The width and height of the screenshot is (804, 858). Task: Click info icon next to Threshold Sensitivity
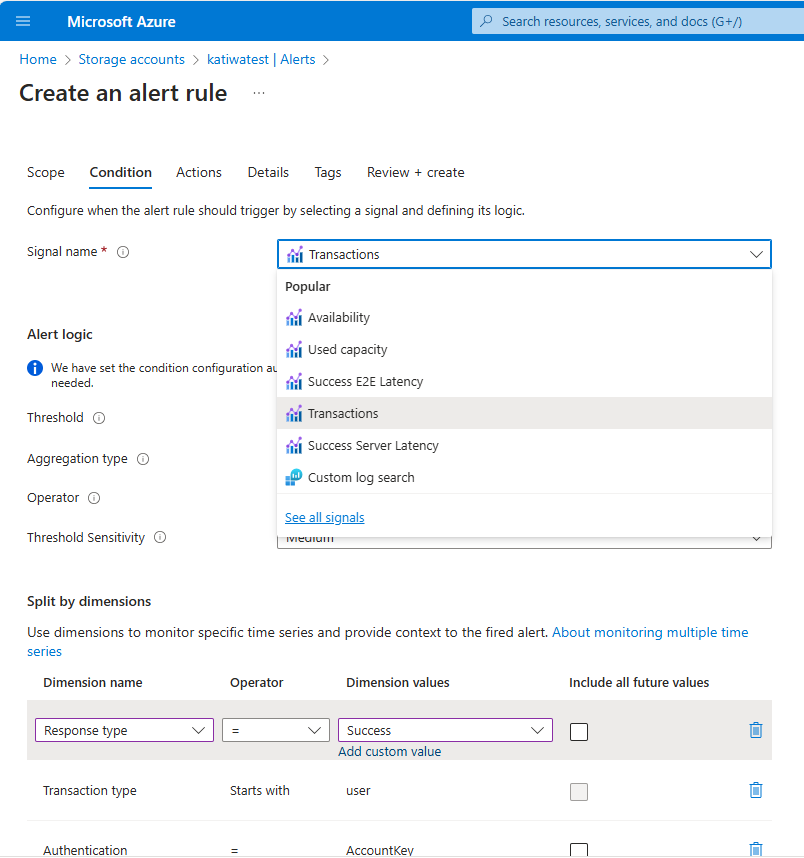tap(160, 537)
